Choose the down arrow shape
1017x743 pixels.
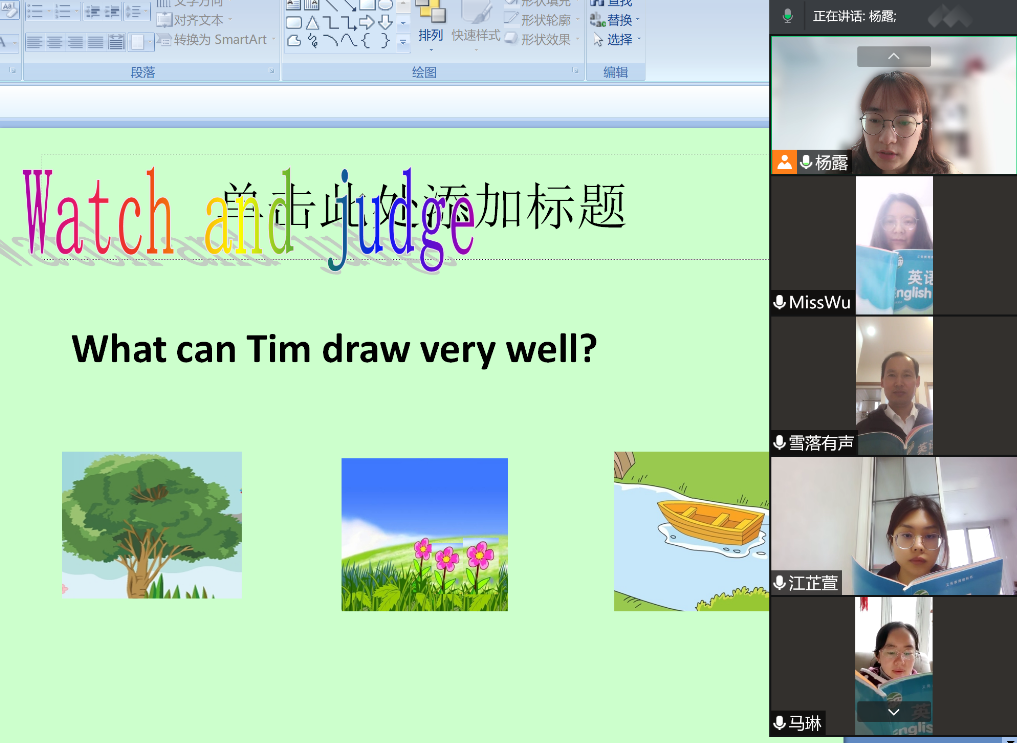coord(385,23)
